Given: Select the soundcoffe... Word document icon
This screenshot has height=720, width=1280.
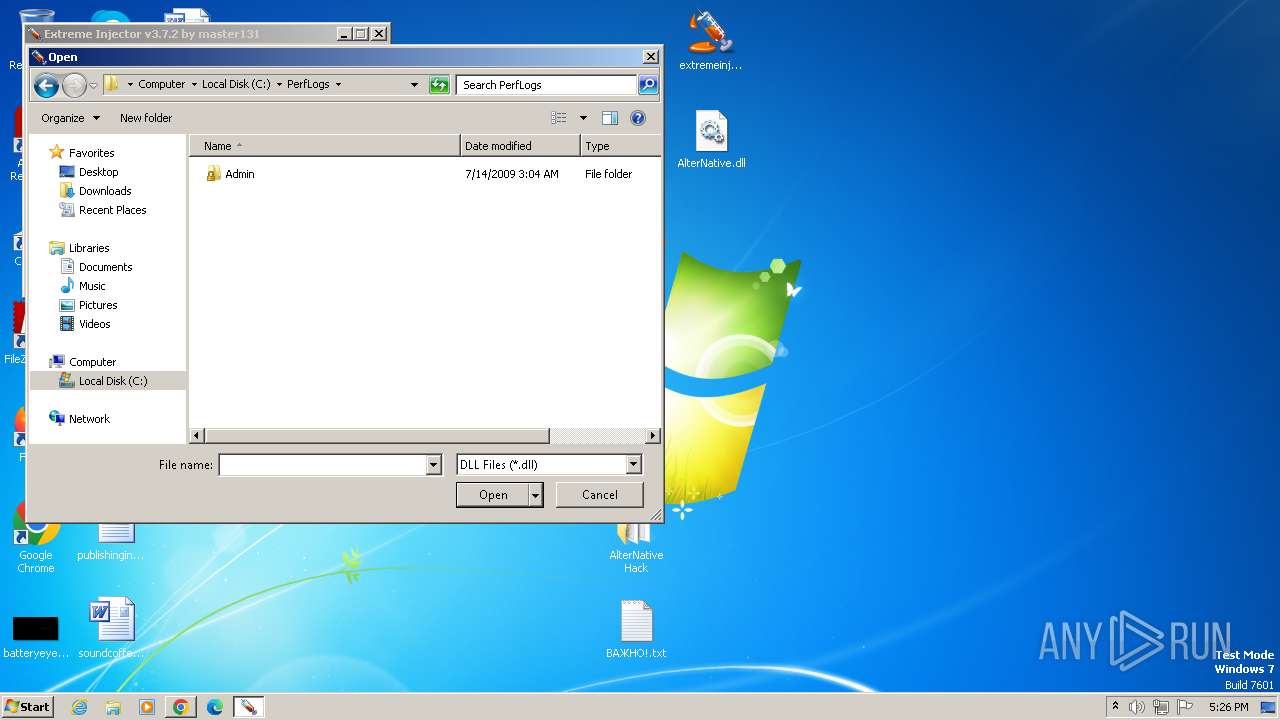Looking at the screenshot, I should click(111, 629).
